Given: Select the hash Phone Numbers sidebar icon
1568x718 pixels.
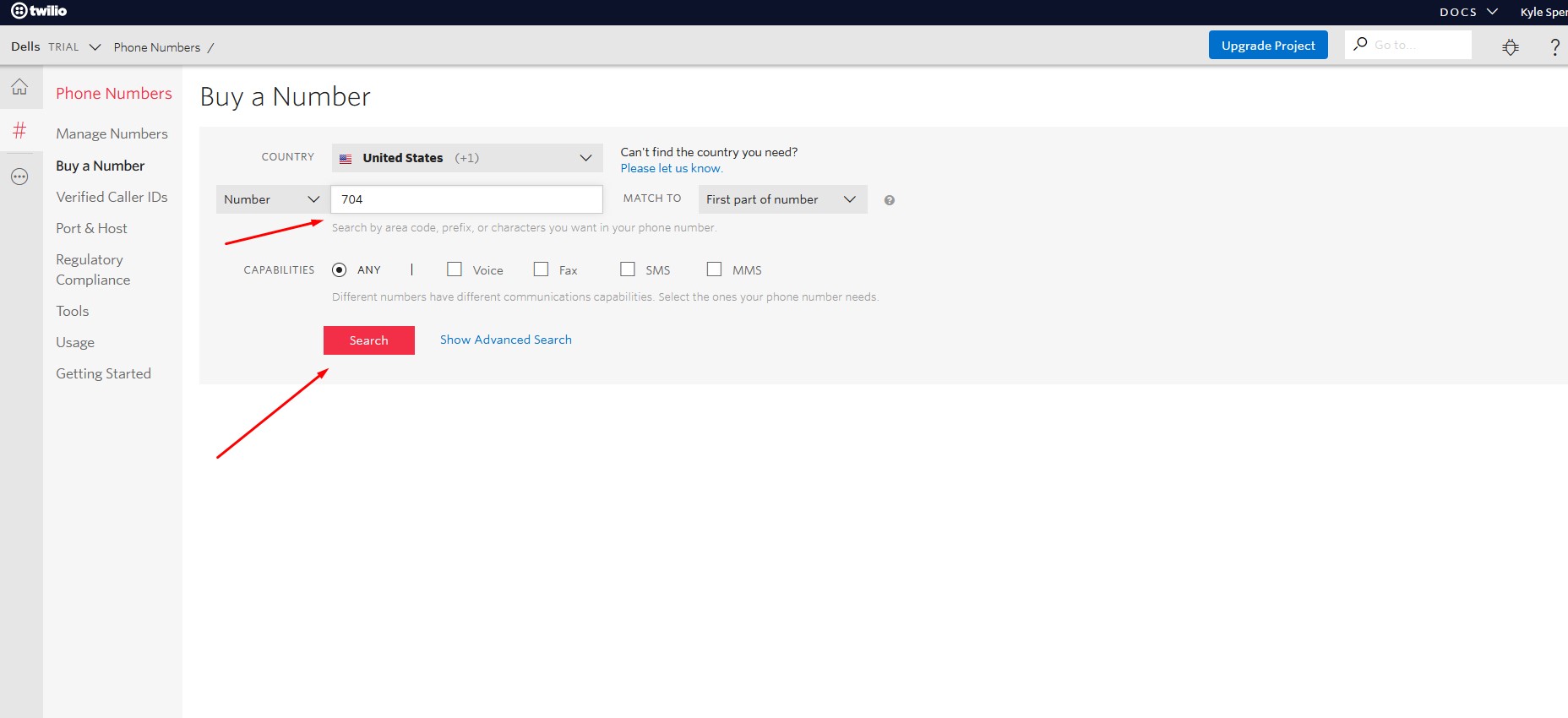Looking at the screenshot, I should tap(19, 131).
